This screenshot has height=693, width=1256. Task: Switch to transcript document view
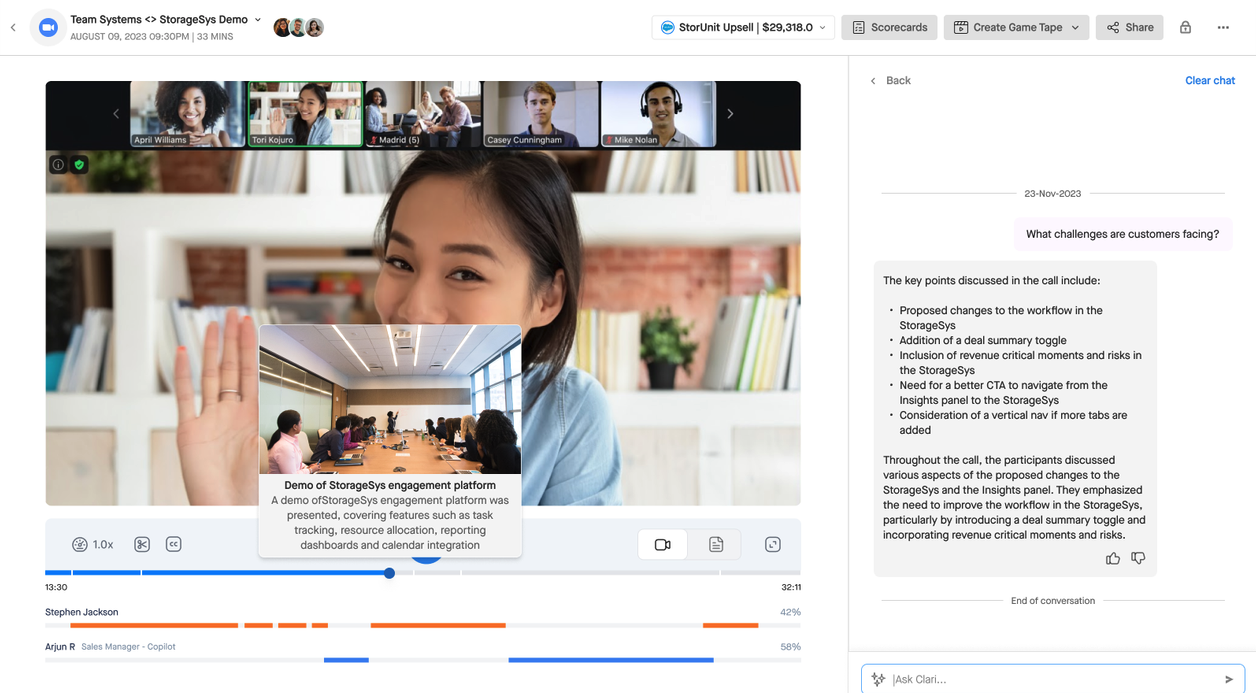click(x=716, y=544)
